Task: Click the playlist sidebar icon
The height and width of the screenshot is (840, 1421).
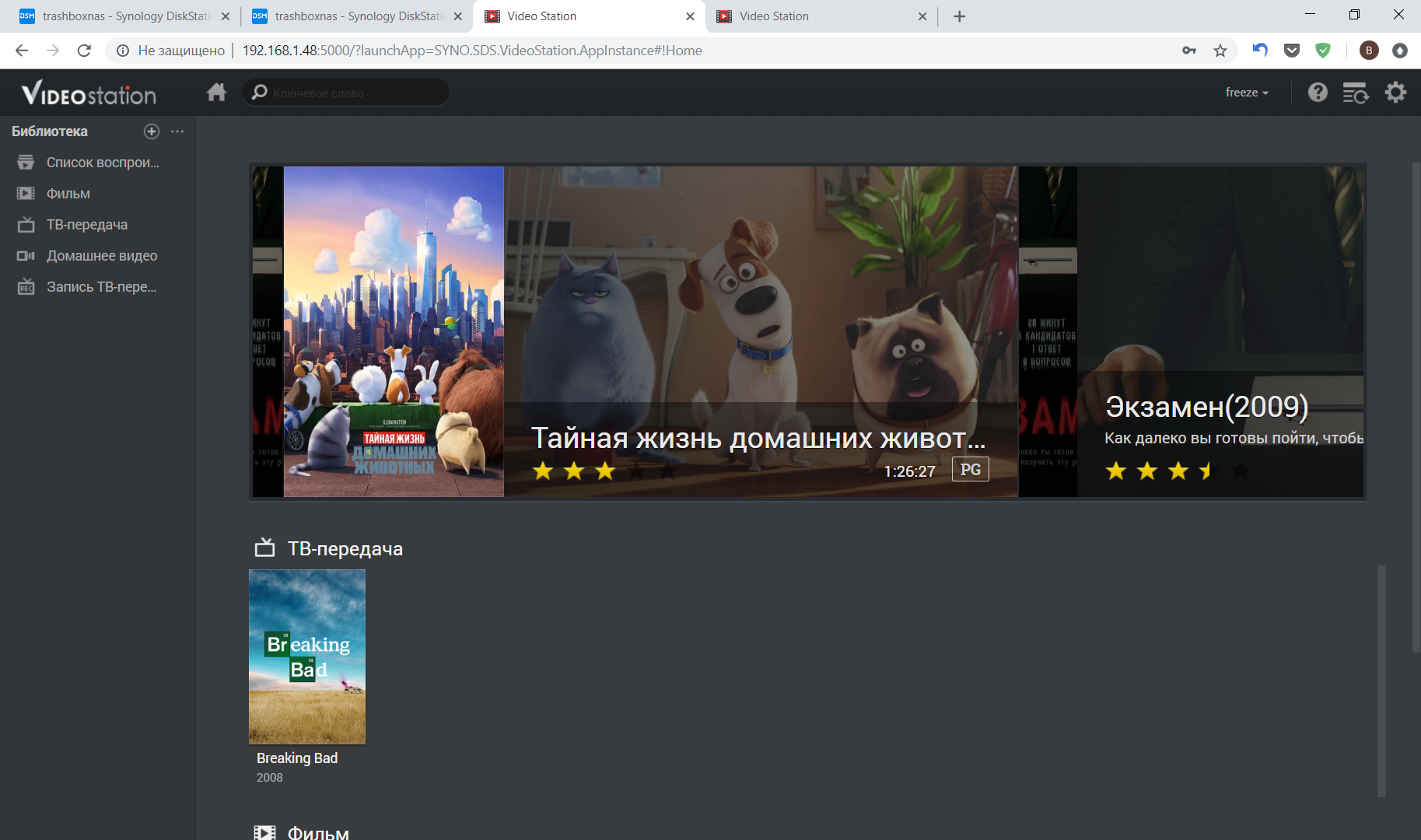Action: coord(26,162)
